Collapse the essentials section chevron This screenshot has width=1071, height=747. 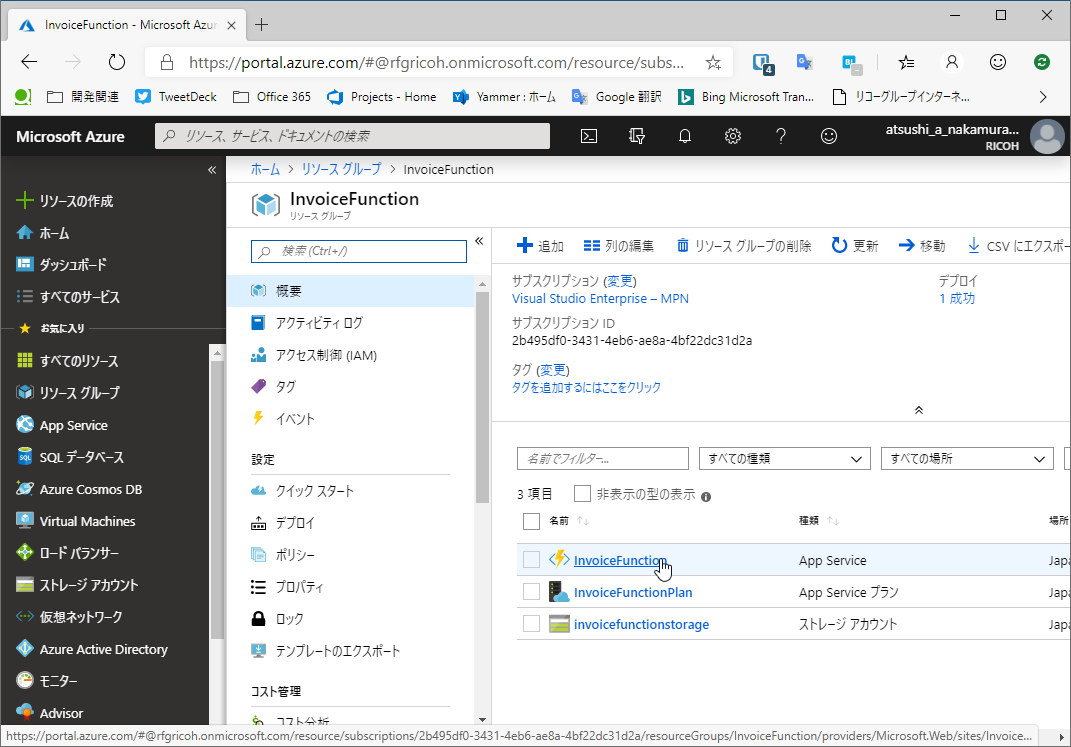pyautogui.click(x=919, y=410)
